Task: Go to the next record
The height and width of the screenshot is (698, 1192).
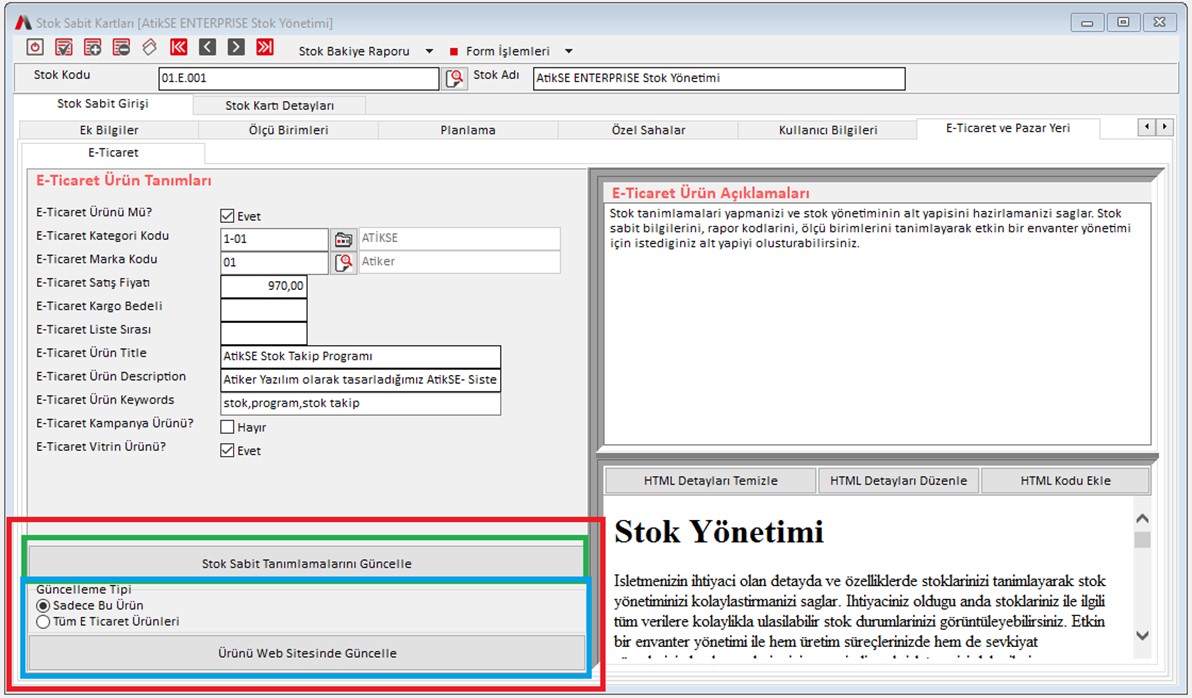Action: click(236, 47)
